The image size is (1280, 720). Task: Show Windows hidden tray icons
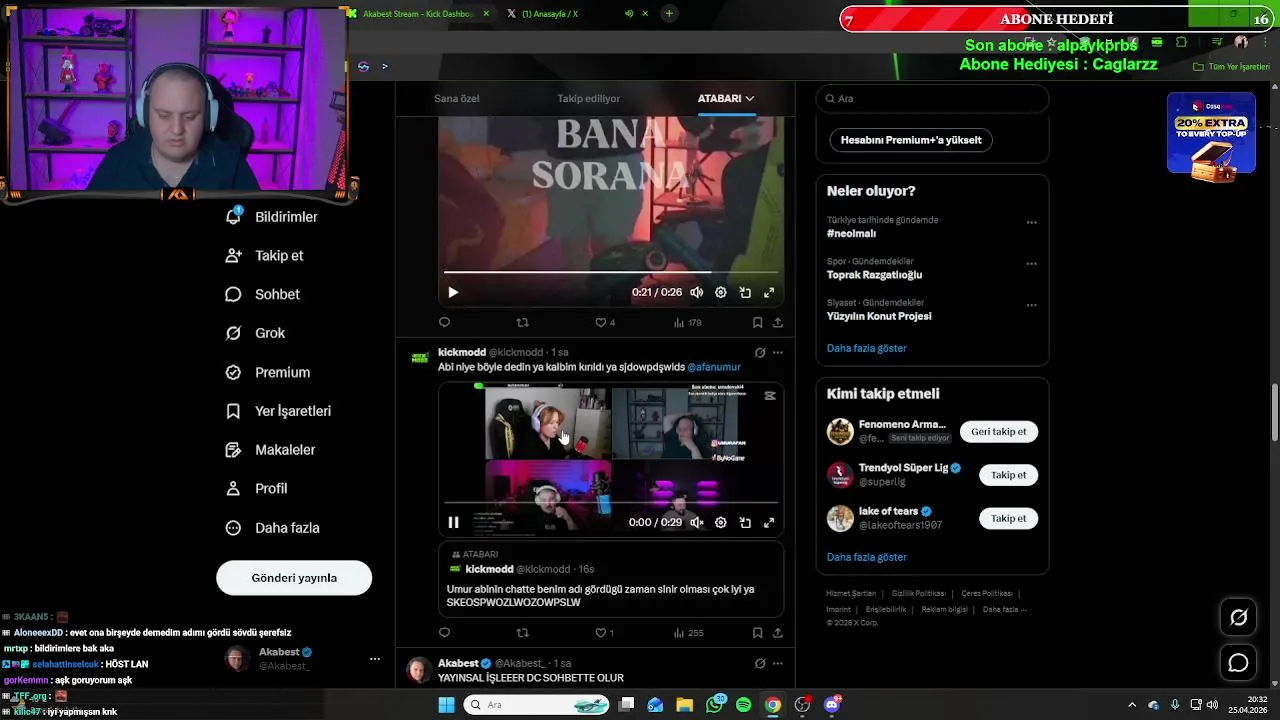(1132, 705)
